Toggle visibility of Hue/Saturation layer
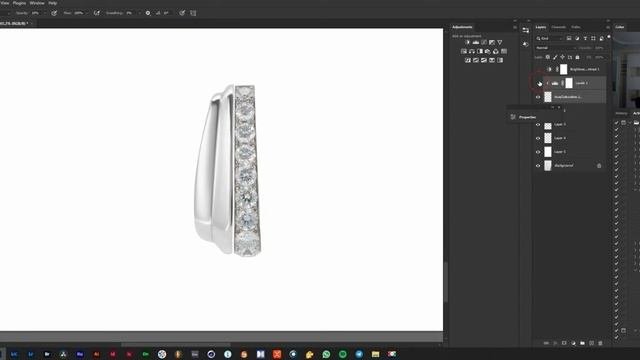Screen dimensions: 640x360 (x=538, y=97)
